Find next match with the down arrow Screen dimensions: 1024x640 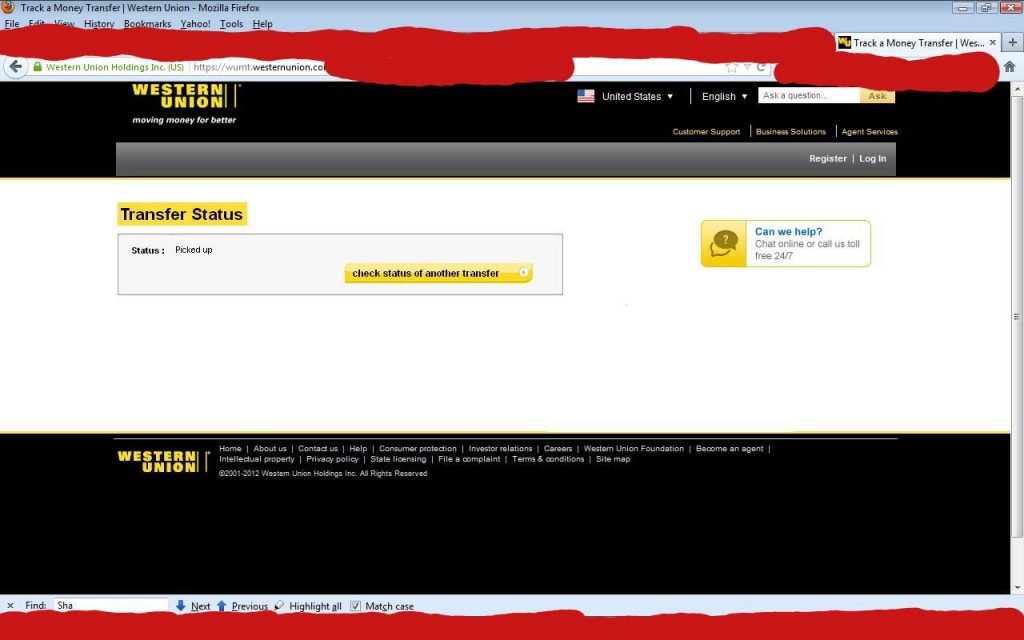coord(180,605)
